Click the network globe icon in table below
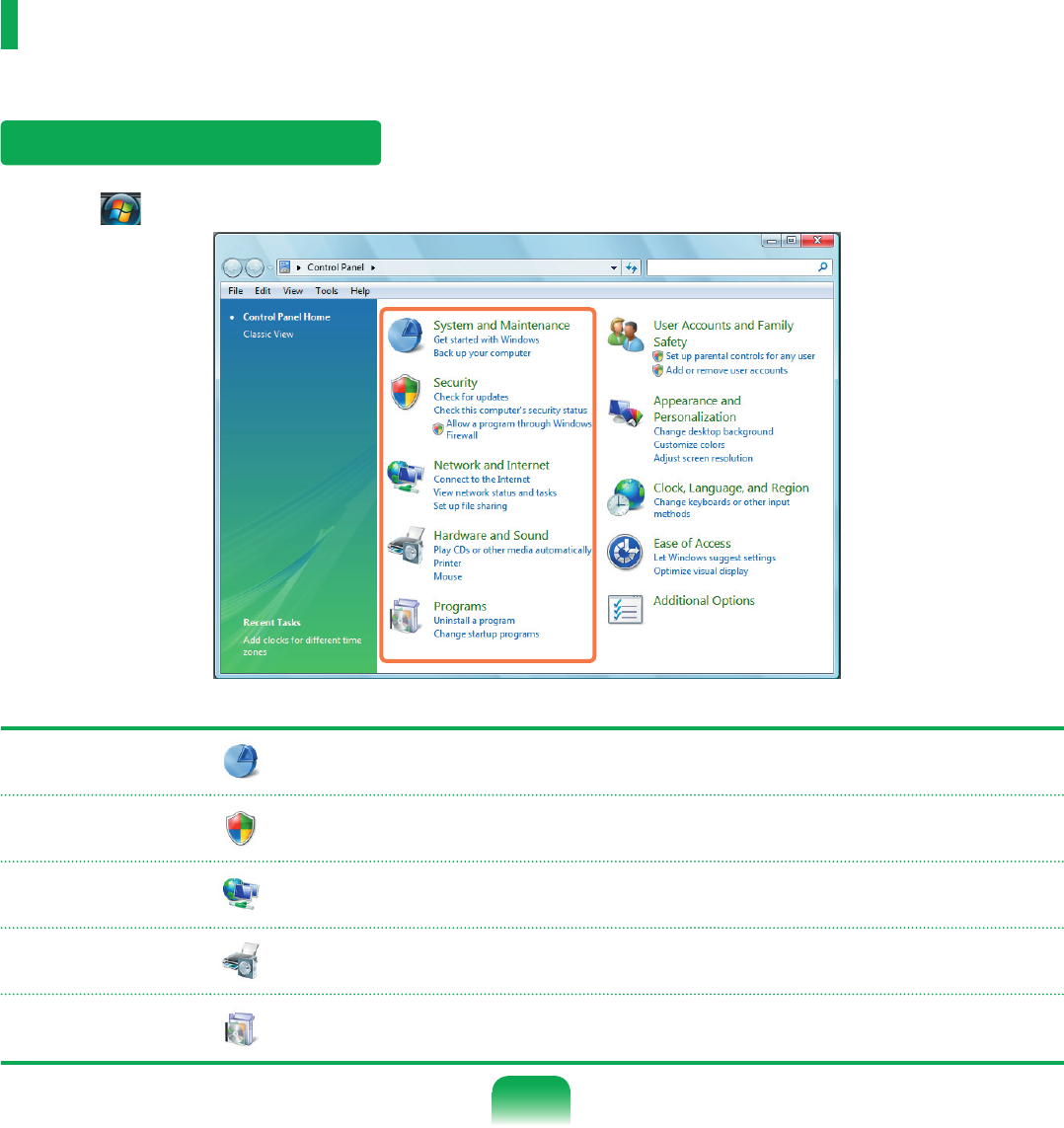 coord(241,894)
